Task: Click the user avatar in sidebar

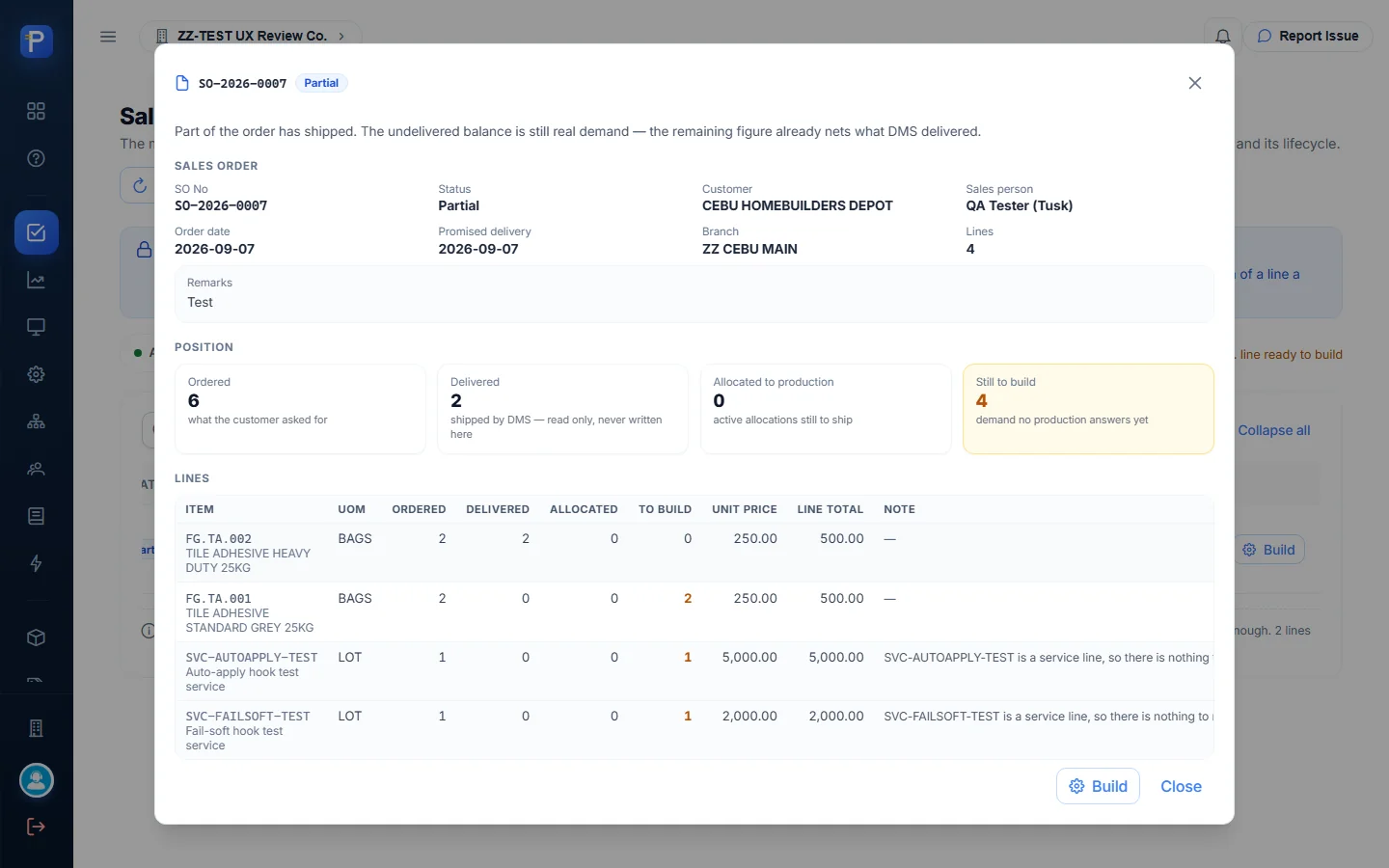Action: click(x=37, y=780)
